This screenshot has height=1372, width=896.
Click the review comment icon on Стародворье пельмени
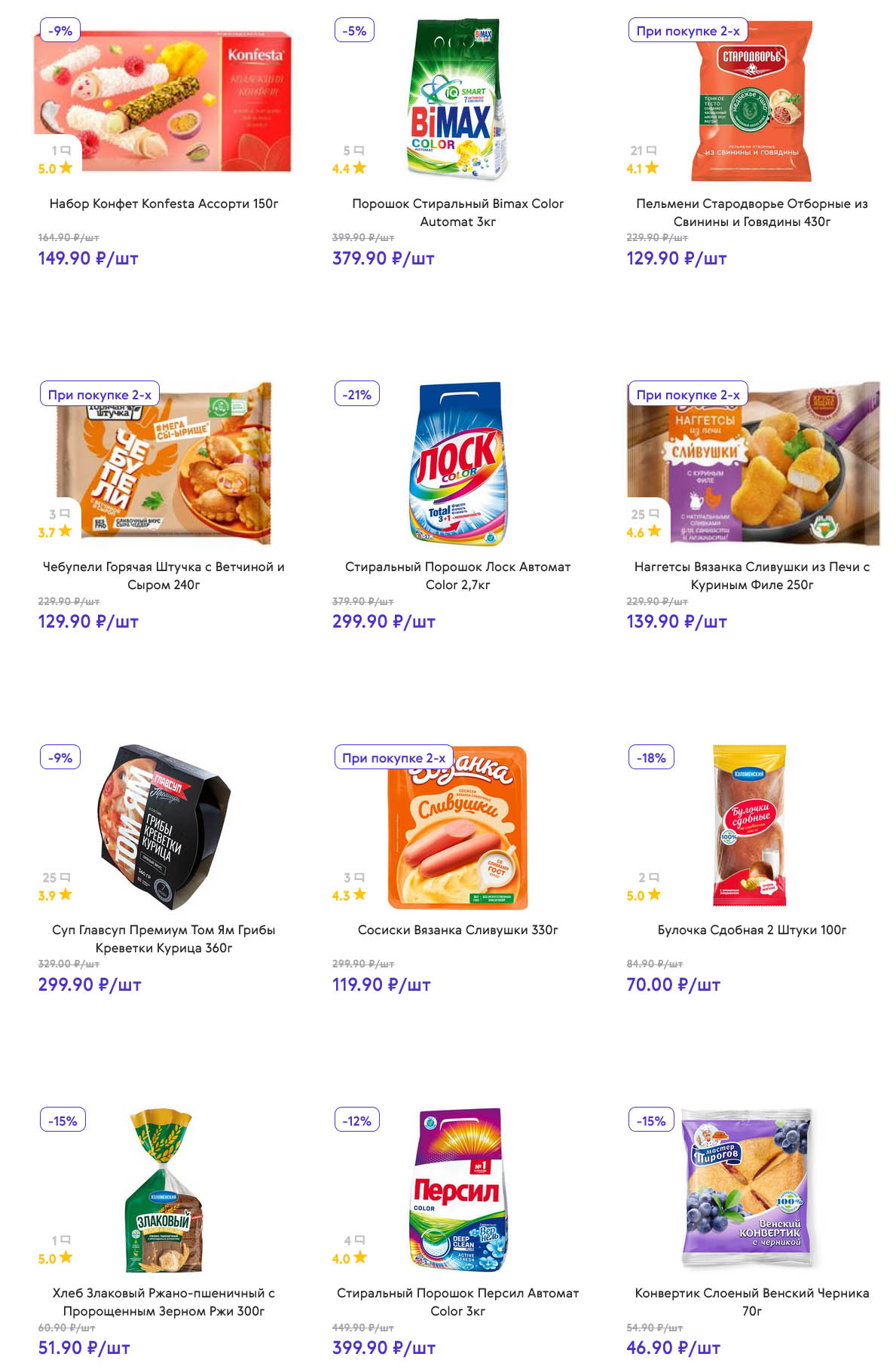(x=651, y=151)
